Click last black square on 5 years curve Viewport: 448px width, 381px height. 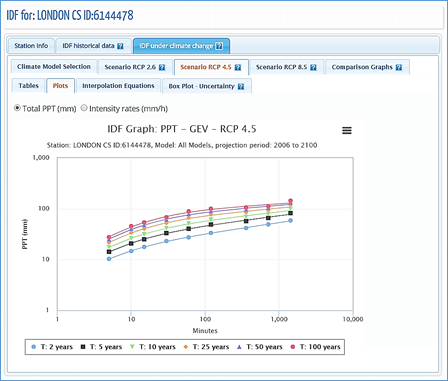tap(290, 213)
